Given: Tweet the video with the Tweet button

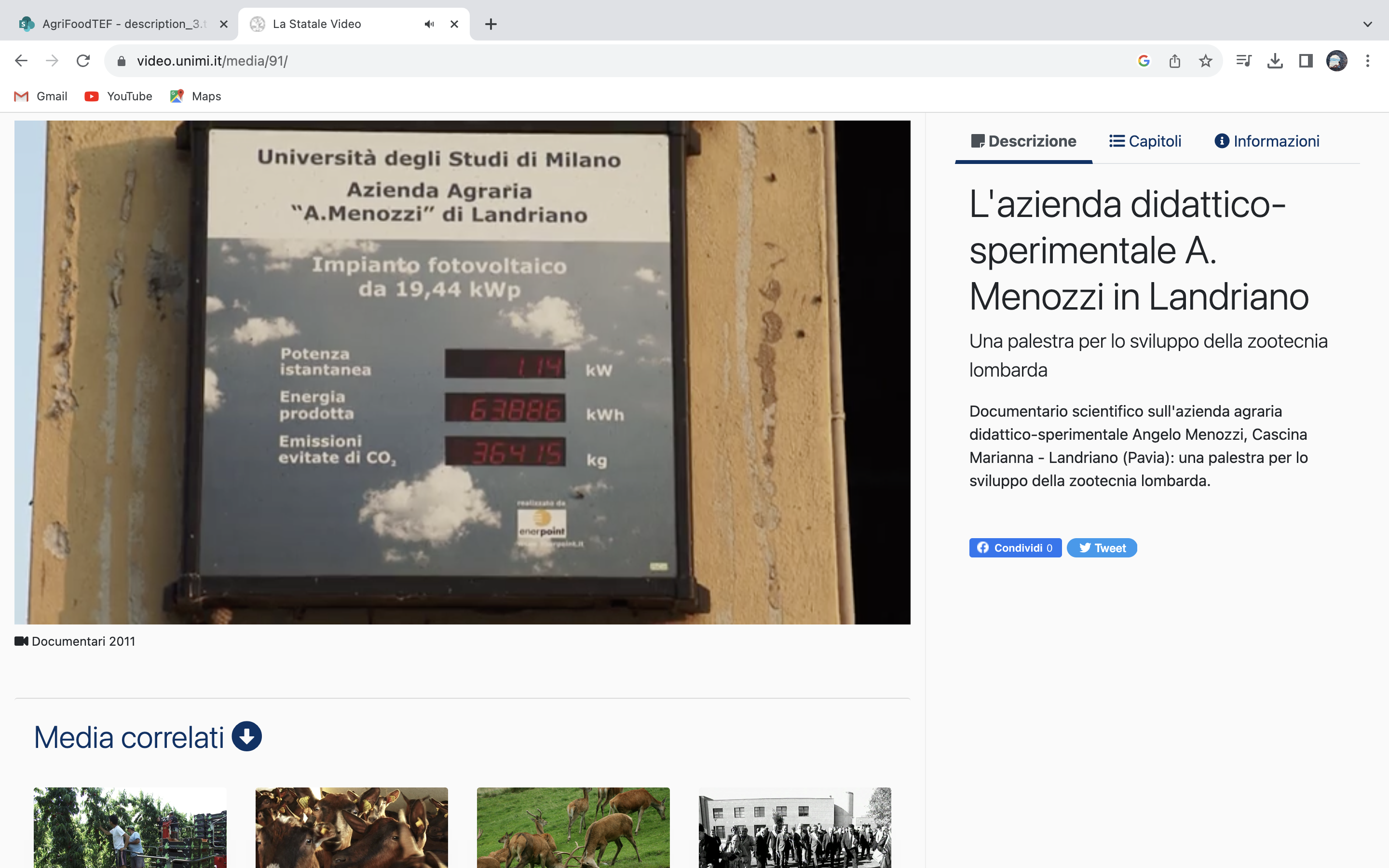Looking at the screenshot, I should [x=1102, y=548].
